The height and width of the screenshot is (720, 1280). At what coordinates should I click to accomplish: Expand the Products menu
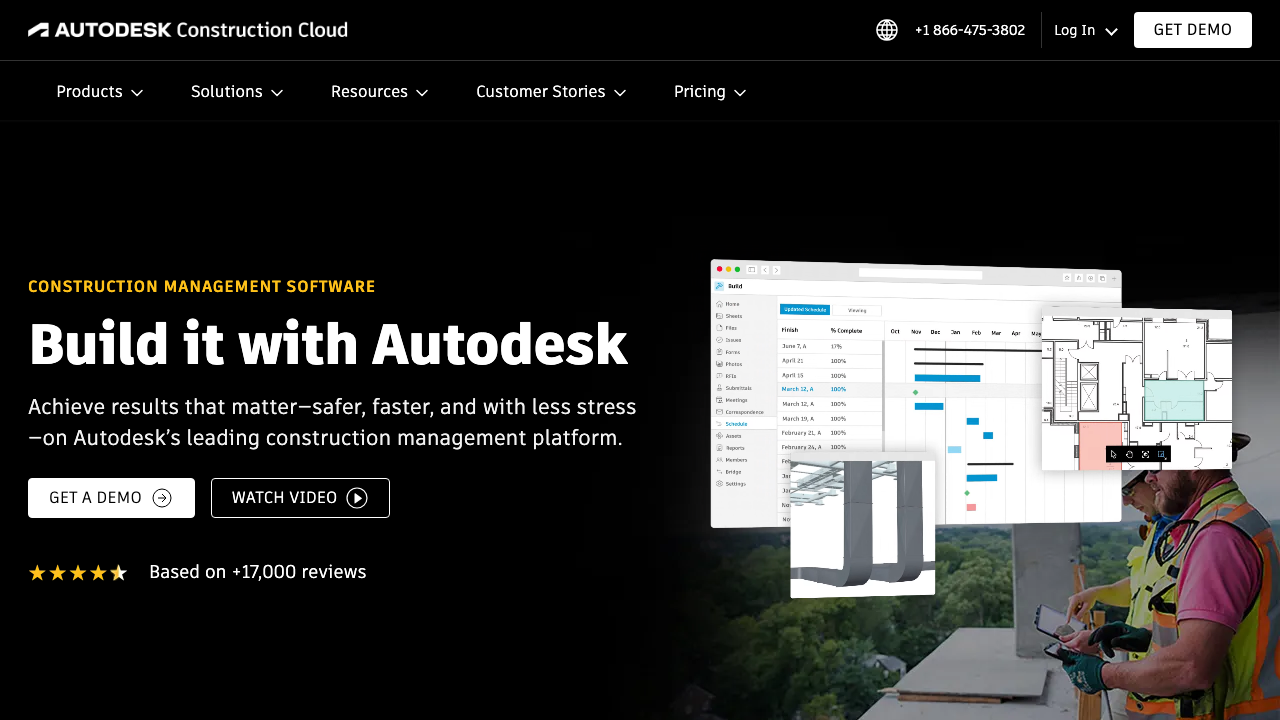click(100, 92)
